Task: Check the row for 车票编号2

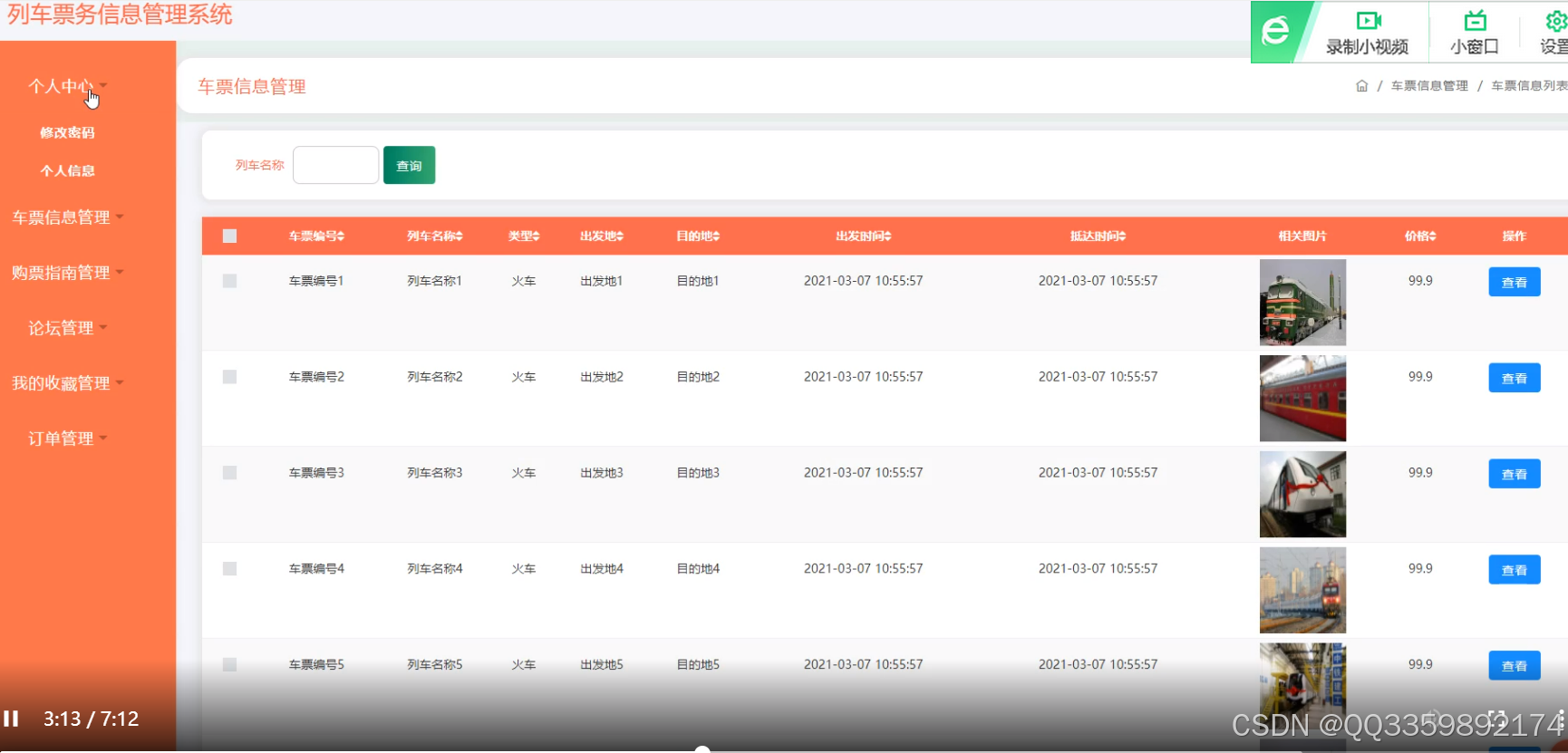Action: (229, 377)
